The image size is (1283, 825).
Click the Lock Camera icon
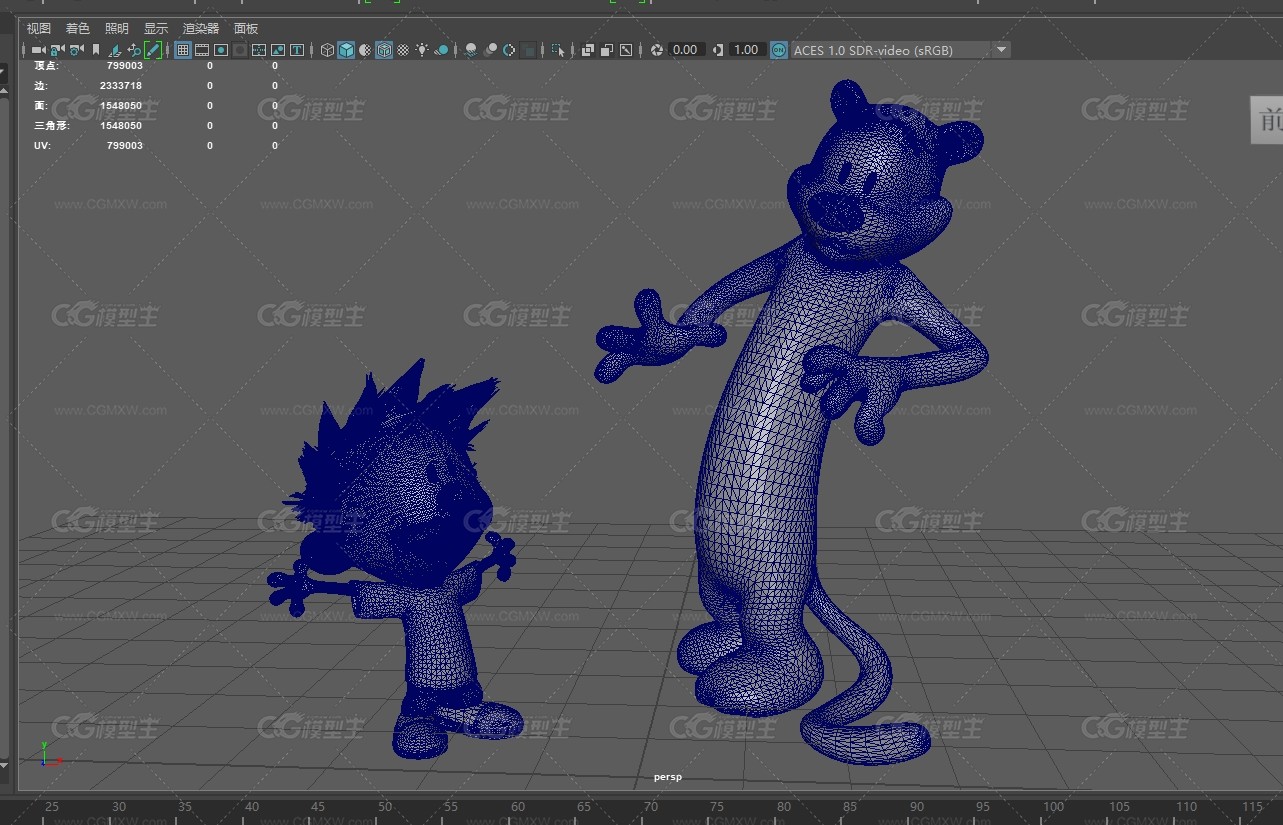pos(57,49)
